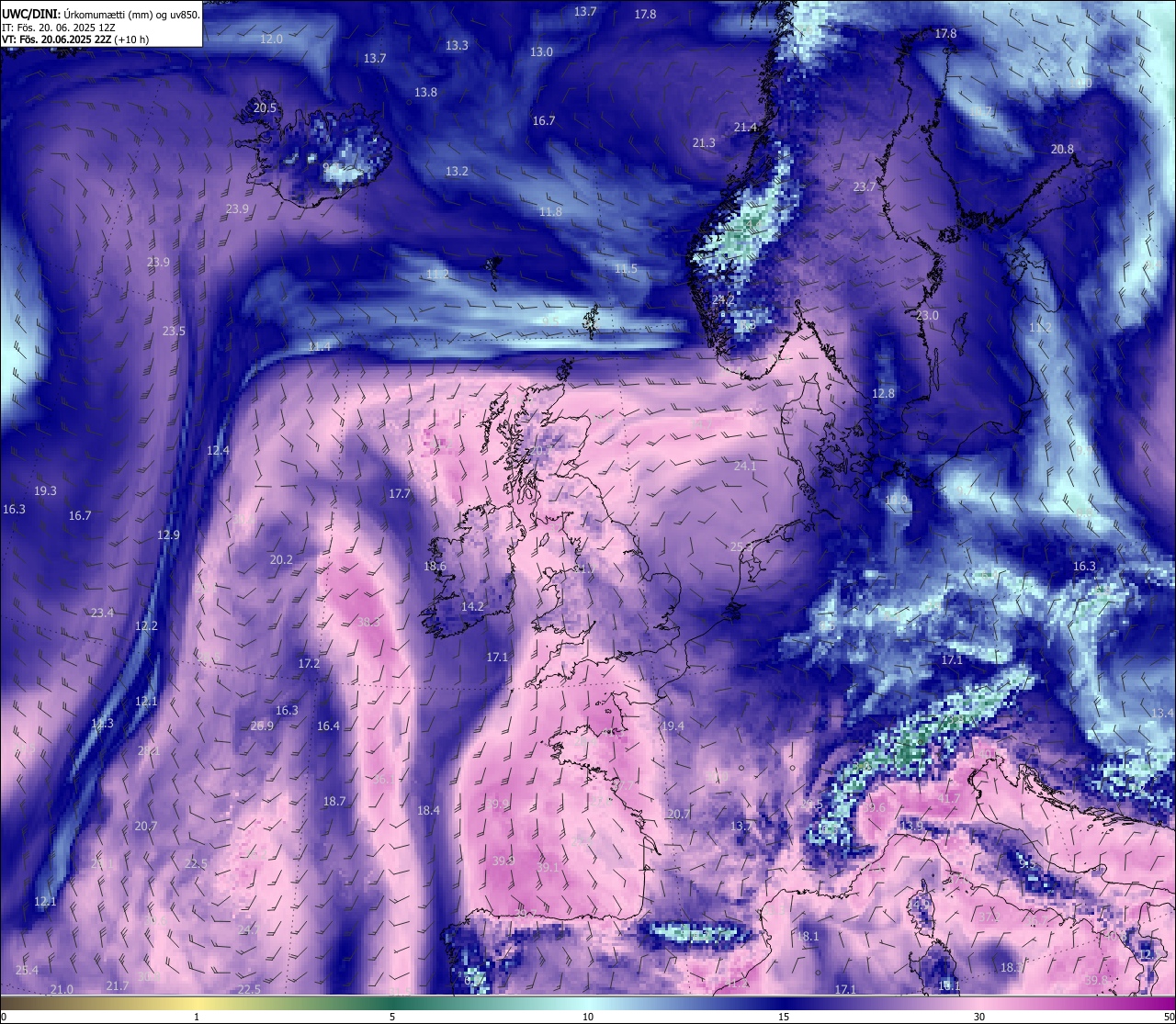Click the '23.4' map value
The height and width of the screenshot is (1024, 1176).
[x=102, y=613]
